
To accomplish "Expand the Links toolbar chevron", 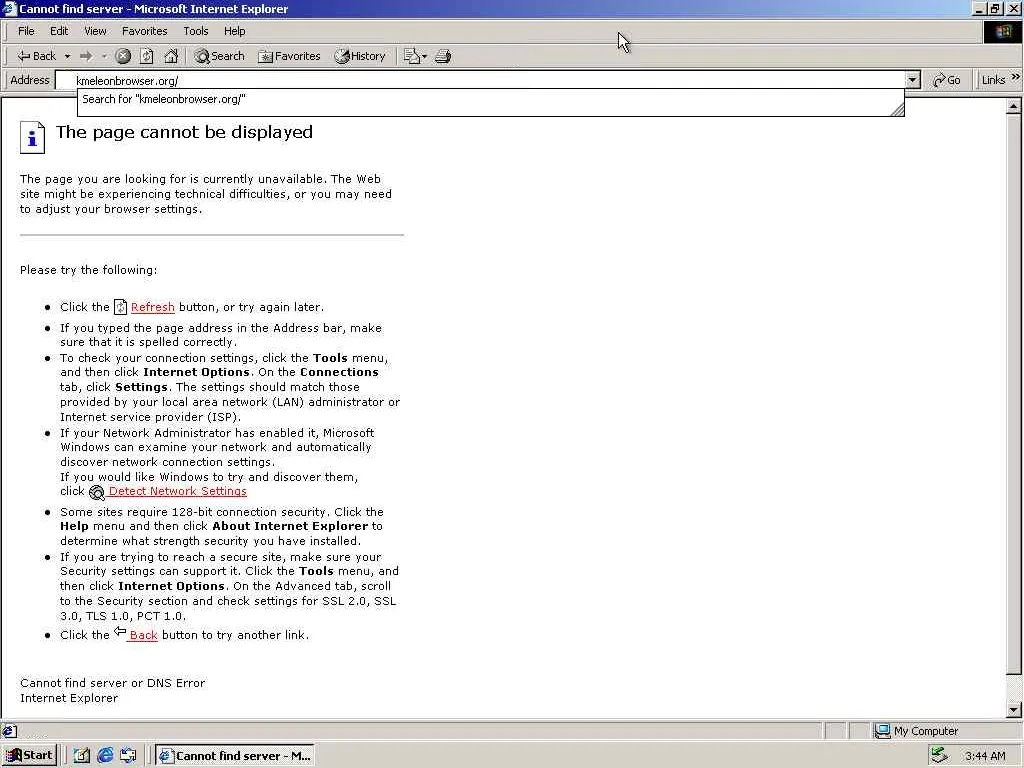I will [1016, 77].
